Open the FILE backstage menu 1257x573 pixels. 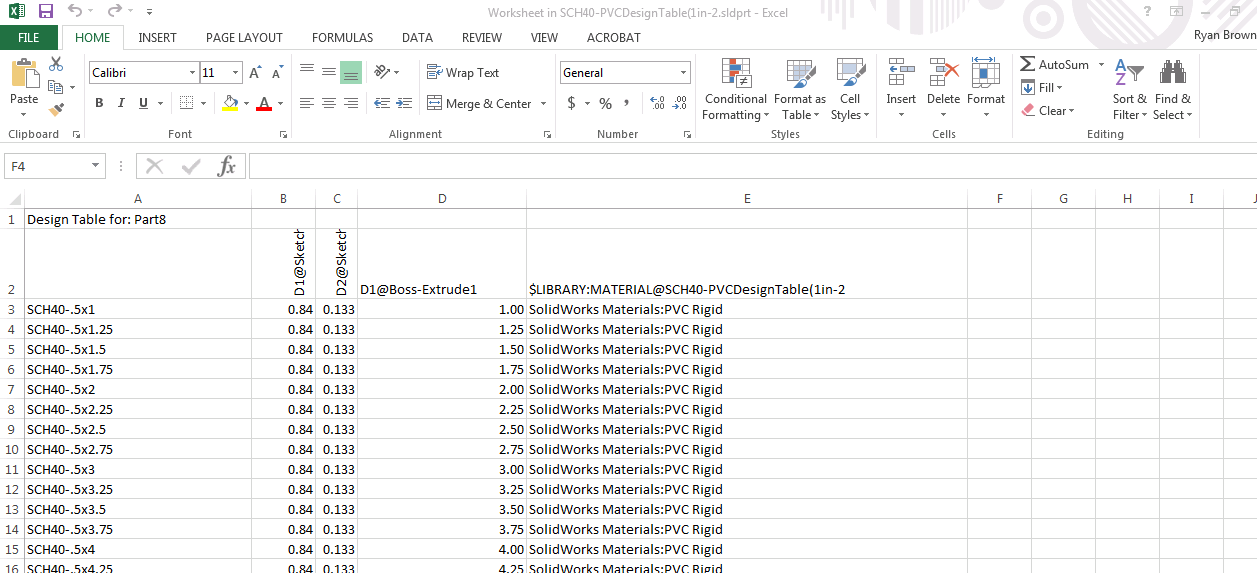pos(29,38)
